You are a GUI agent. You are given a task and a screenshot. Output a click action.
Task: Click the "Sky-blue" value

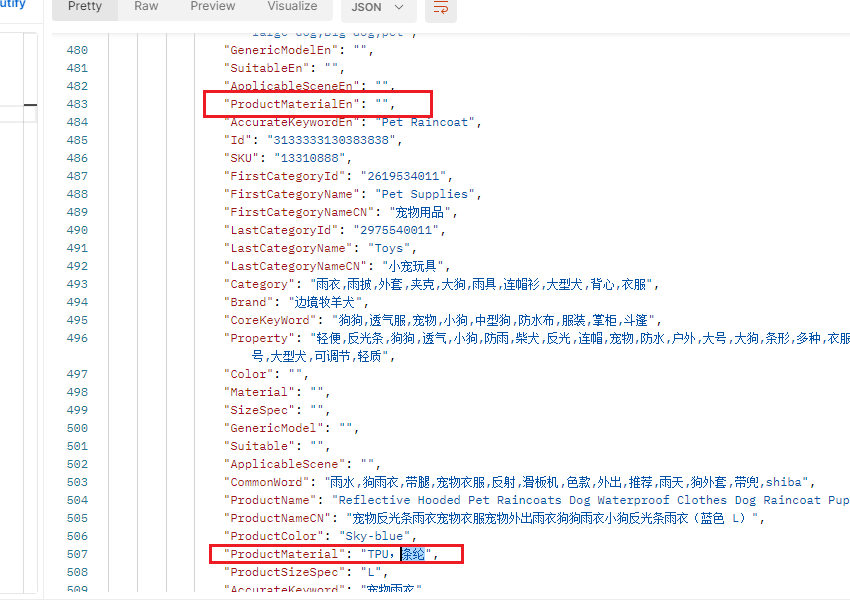pos(374,536)
